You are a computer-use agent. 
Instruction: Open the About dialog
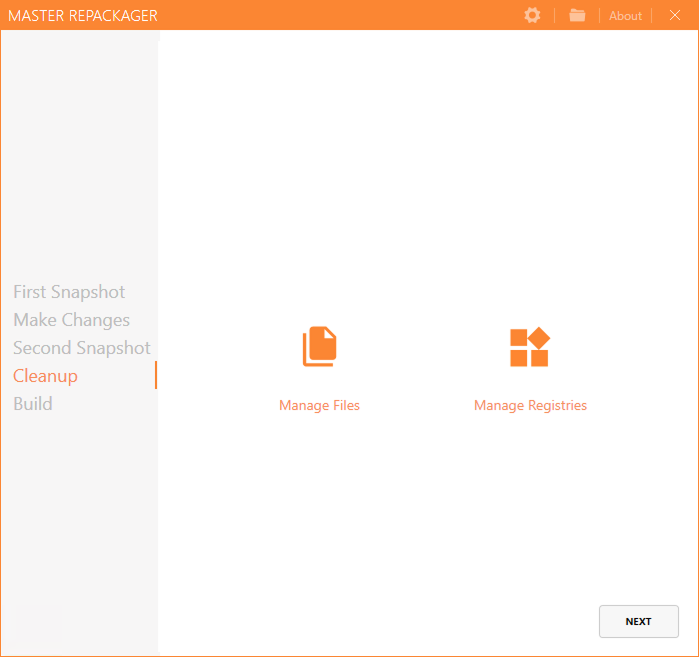pos(625,16)
